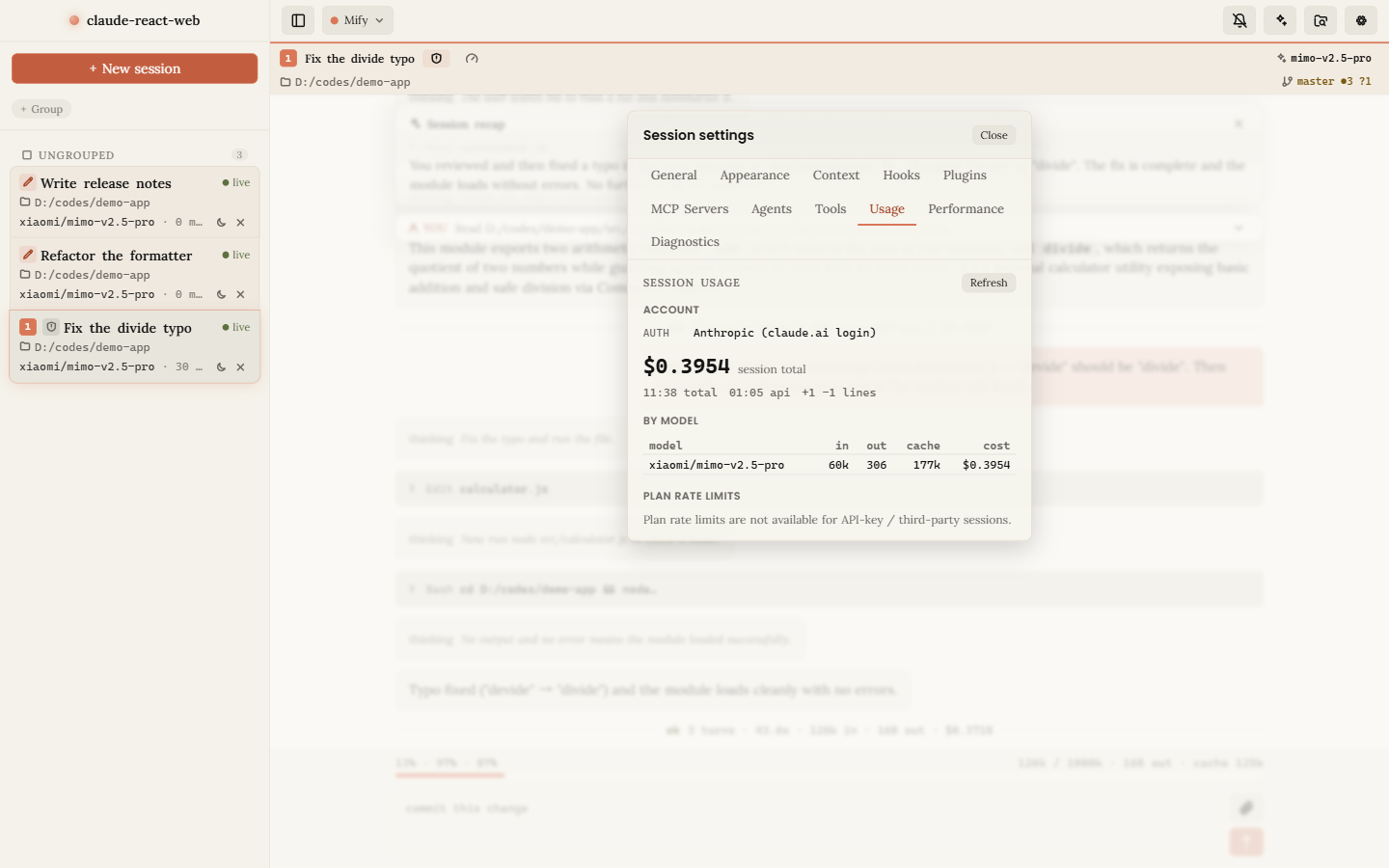Start a New session

click(x=135, y=68)
